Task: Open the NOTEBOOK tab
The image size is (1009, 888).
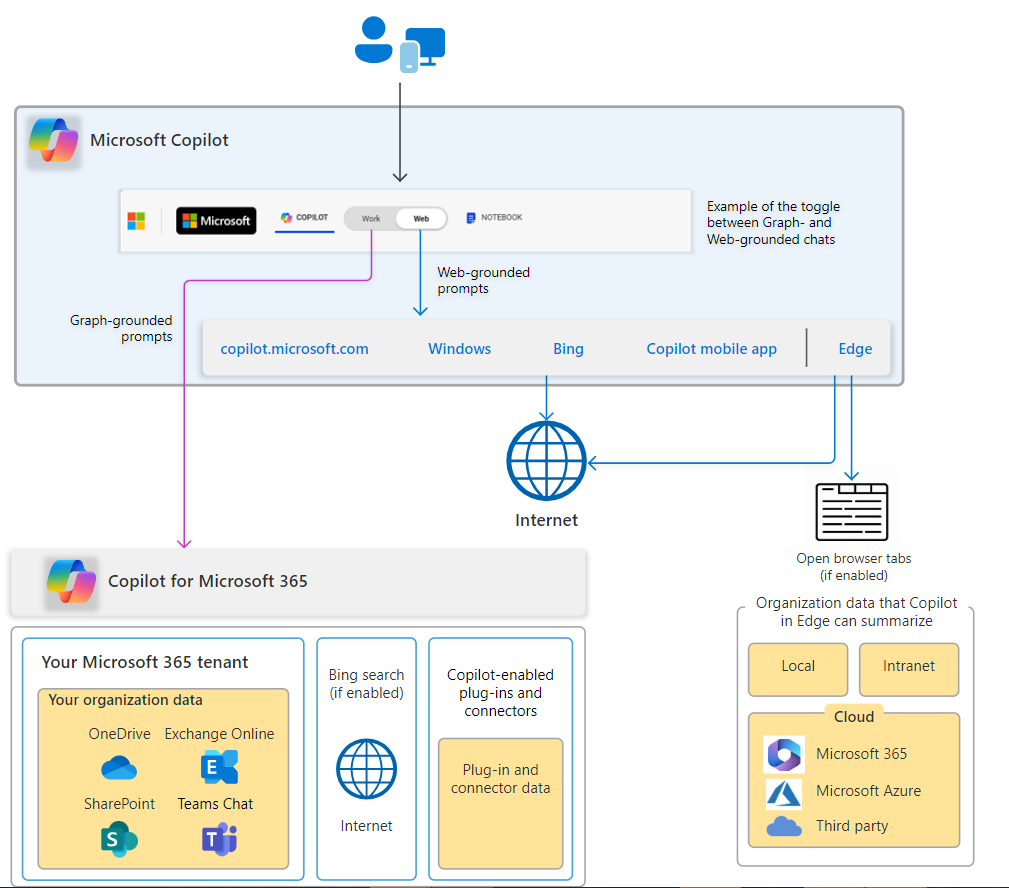Action: click(494, 217)
